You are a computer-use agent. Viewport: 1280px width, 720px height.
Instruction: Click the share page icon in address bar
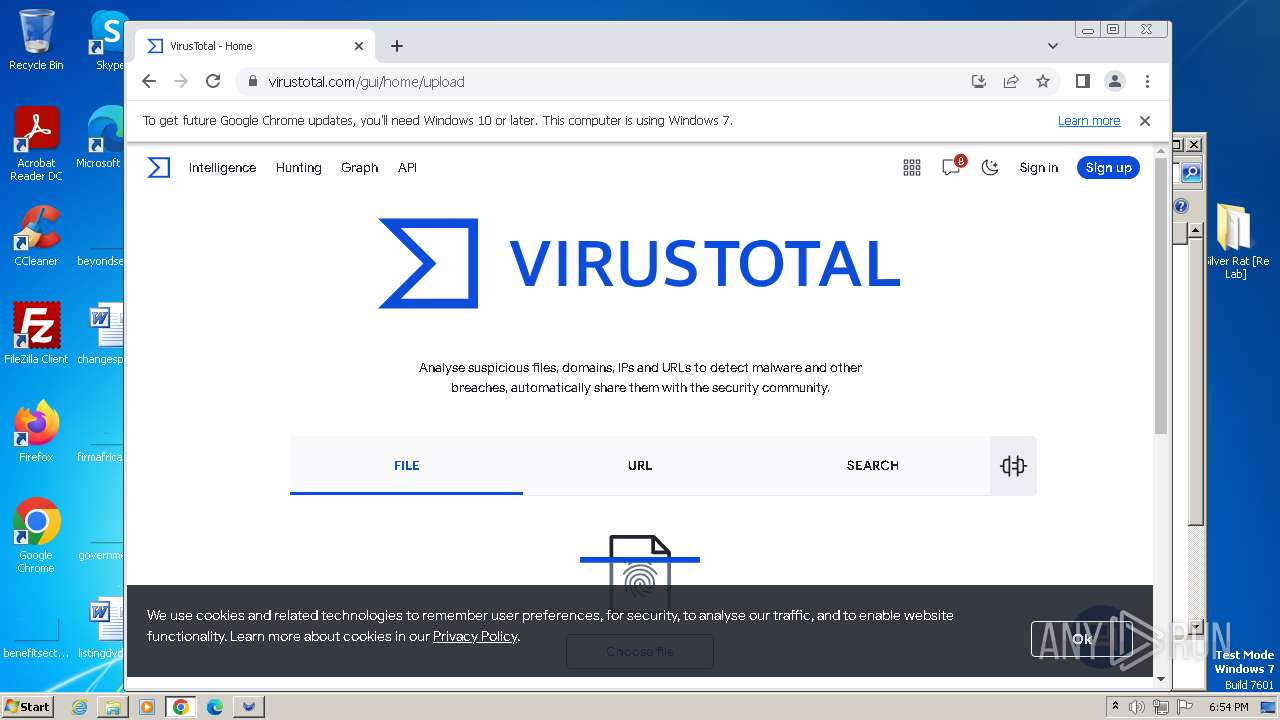point(1011,81)
